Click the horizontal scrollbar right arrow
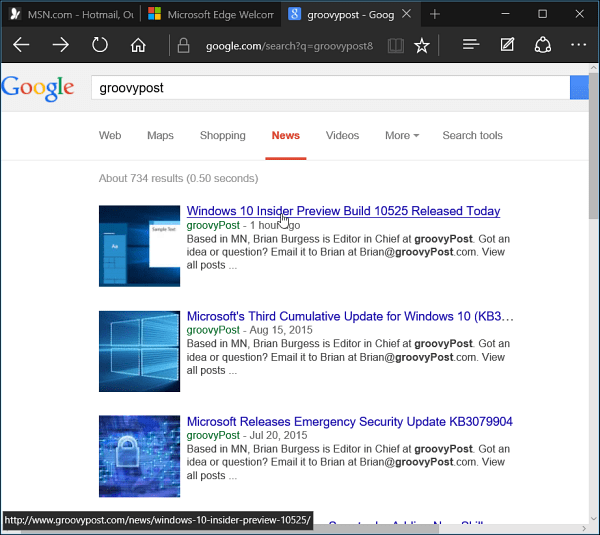Image resolution: width=600 pixels, height=535 pixels. [x=584, y=528]
